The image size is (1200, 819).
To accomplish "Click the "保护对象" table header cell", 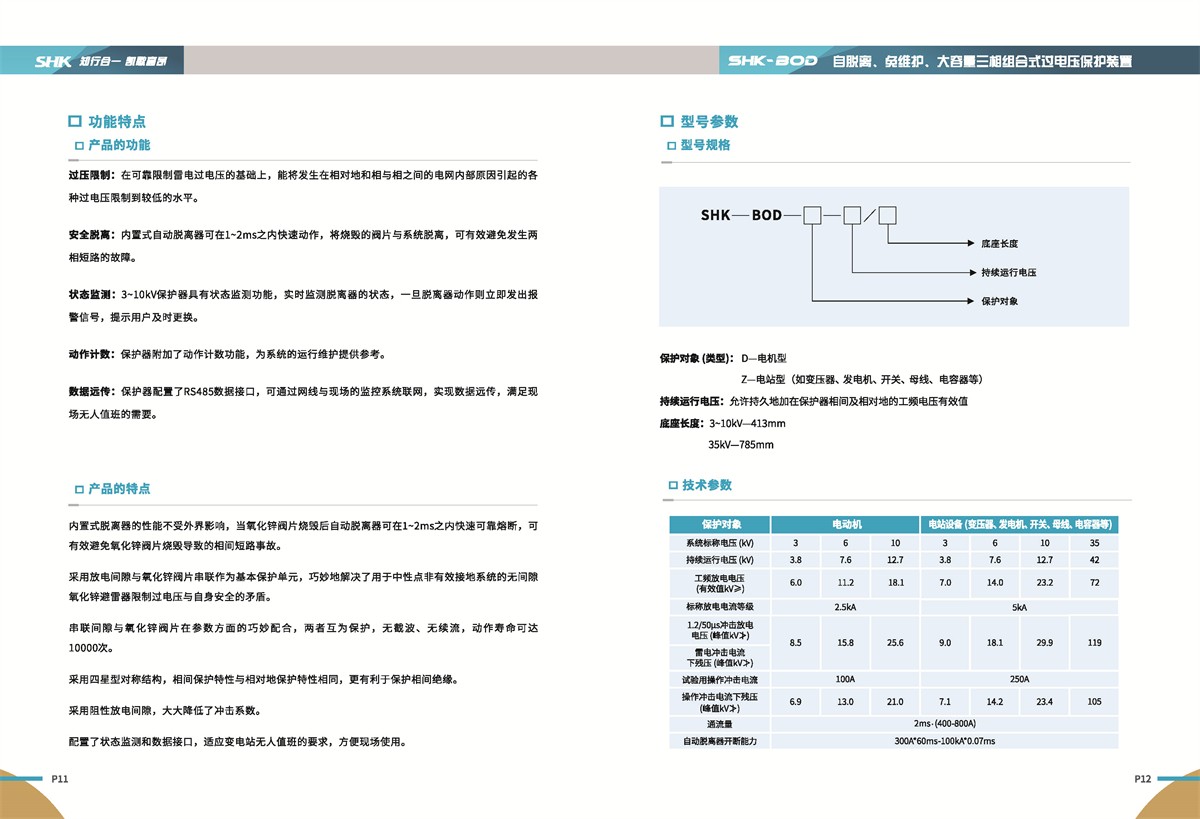I will click(x=720, y=524).
